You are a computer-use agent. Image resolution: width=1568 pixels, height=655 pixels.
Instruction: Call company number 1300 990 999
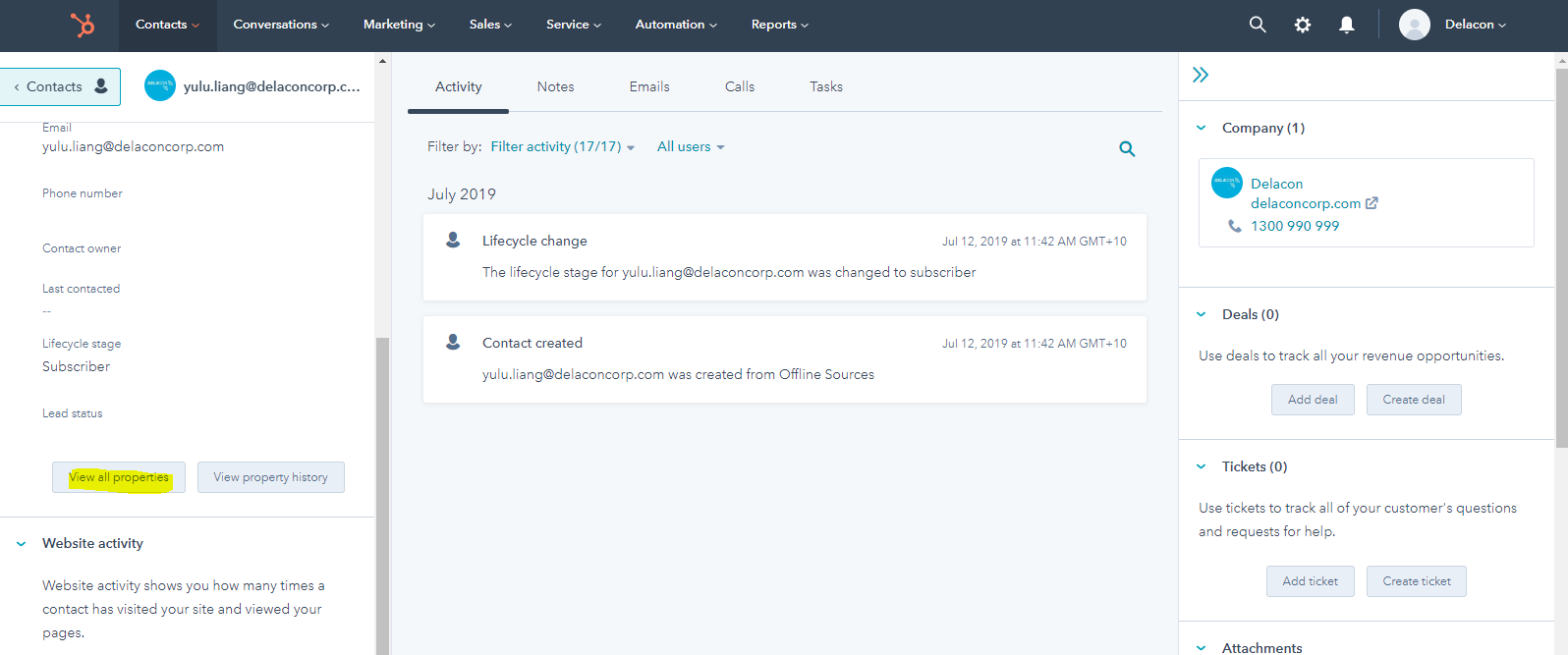[1295, 226]
